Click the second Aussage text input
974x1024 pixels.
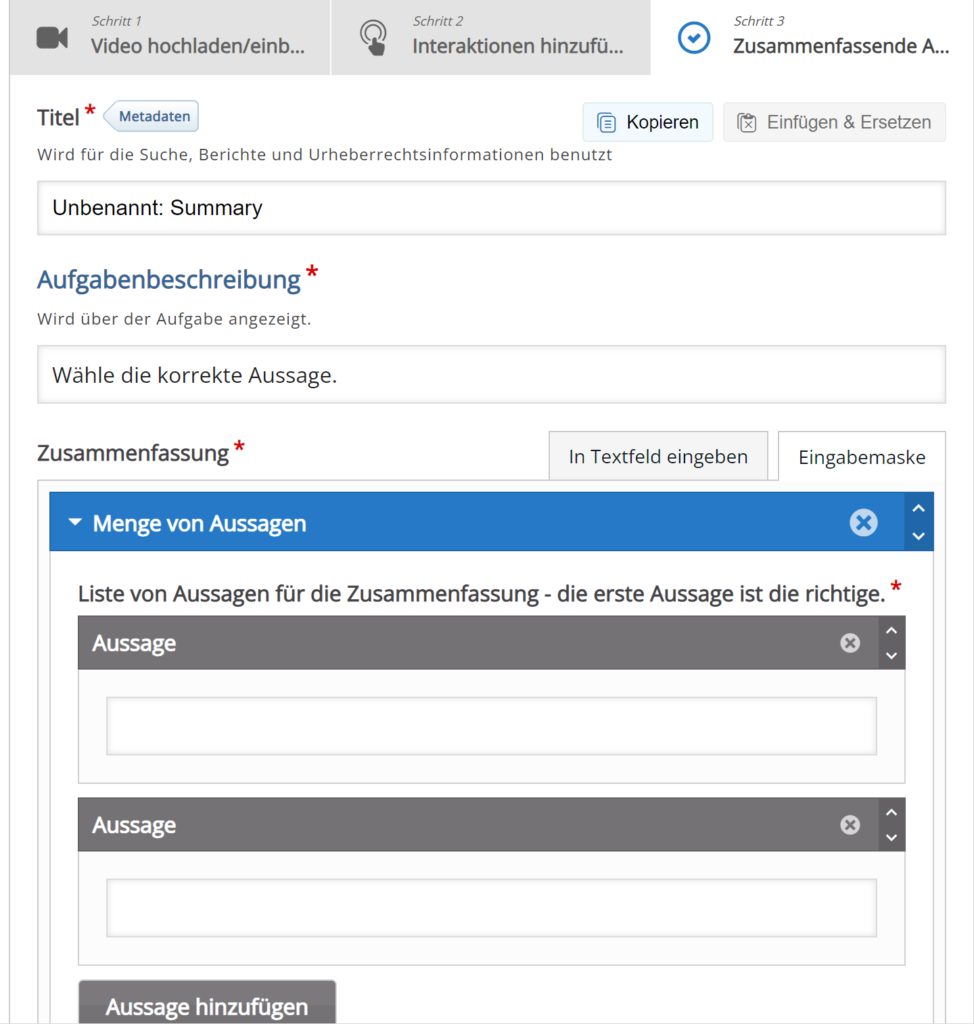[x=491, y=908]
